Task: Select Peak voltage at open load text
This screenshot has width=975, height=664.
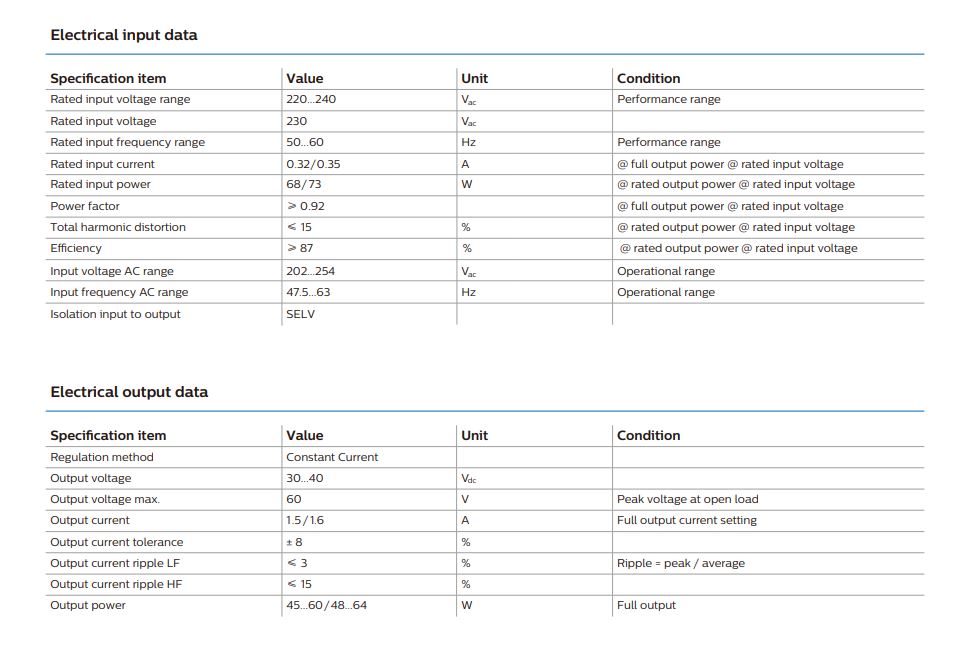Action: point(688,499)
